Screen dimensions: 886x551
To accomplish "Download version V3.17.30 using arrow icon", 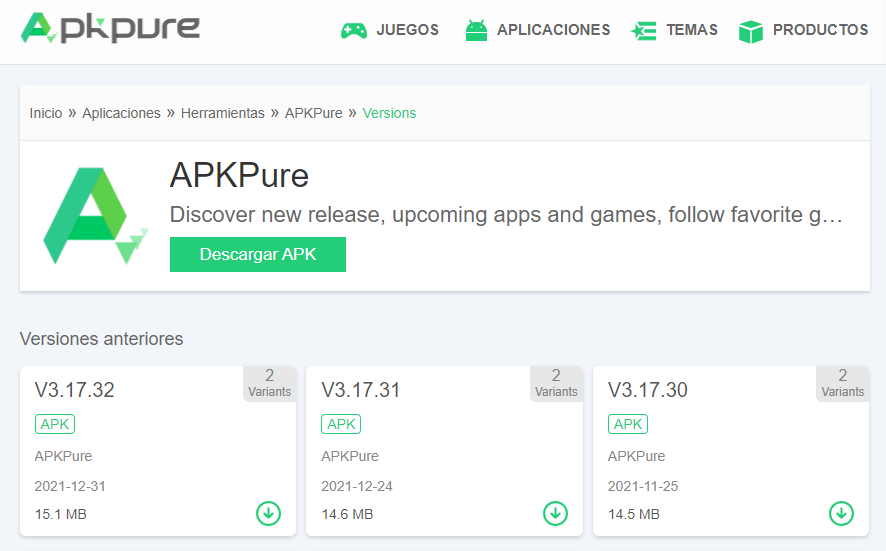I will (x=841, y=513).
